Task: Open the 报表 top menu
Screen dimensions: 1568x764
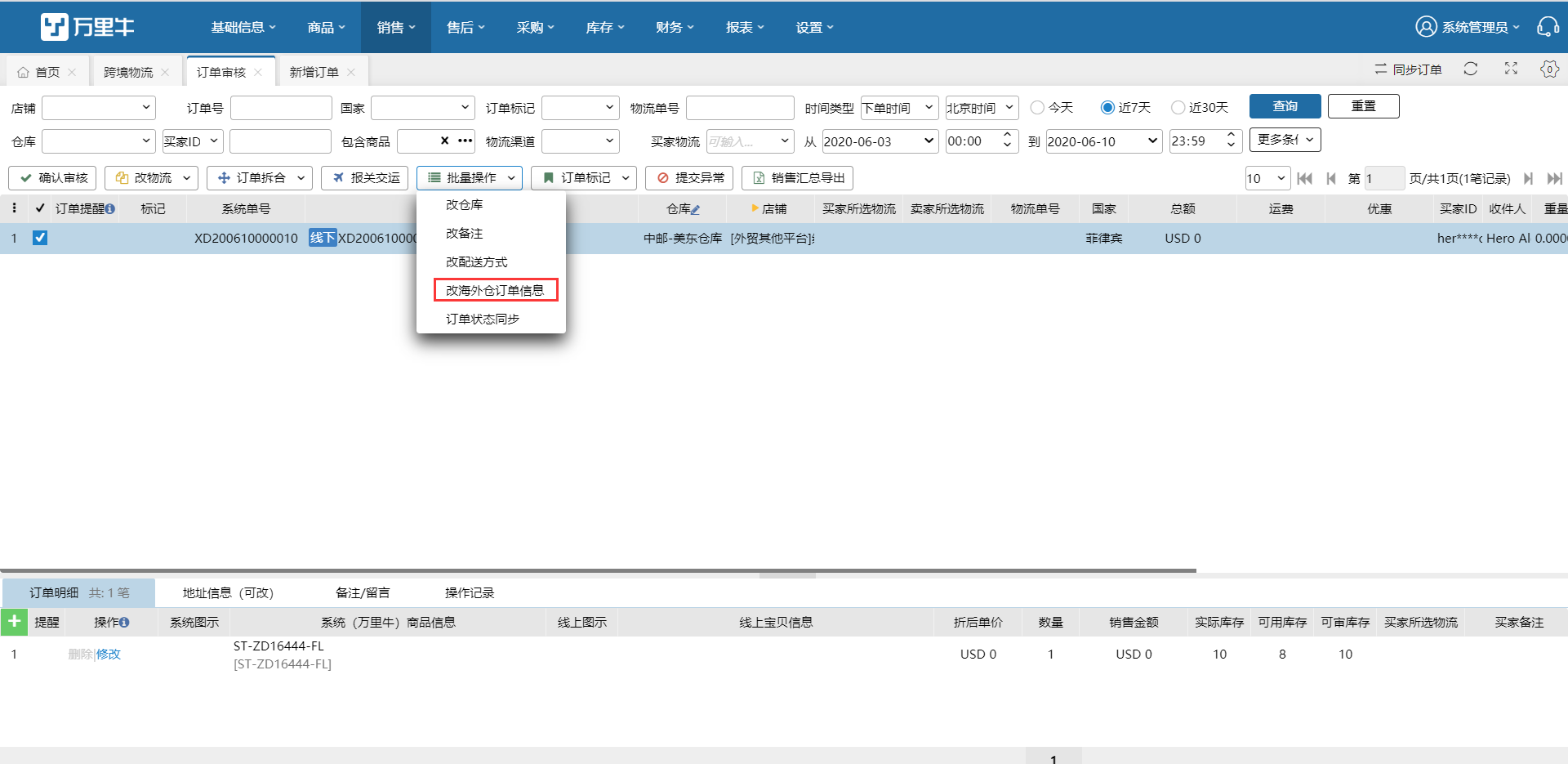Action: tap(745, 27)
